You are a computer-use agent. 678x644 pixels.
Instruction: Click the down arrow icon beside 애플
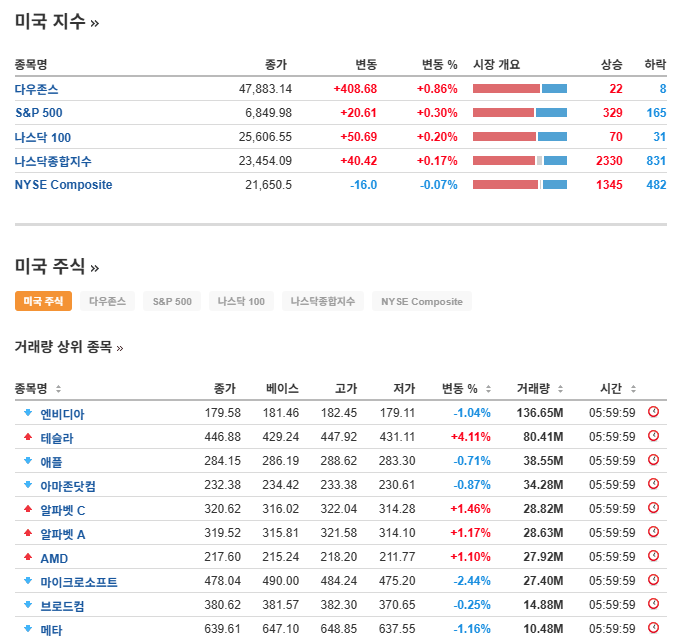coord(28,461)
